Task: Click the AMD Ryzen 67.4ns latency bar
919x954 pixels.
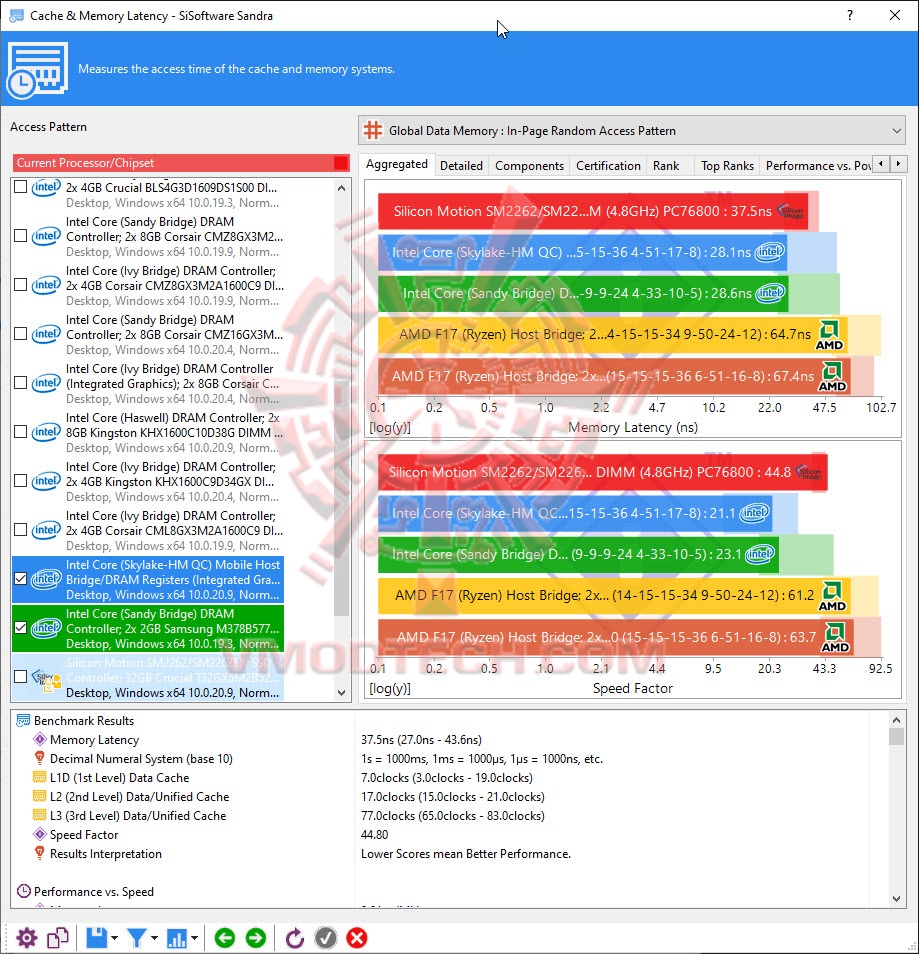Action: pyautogui.click(x=614, y=376)
